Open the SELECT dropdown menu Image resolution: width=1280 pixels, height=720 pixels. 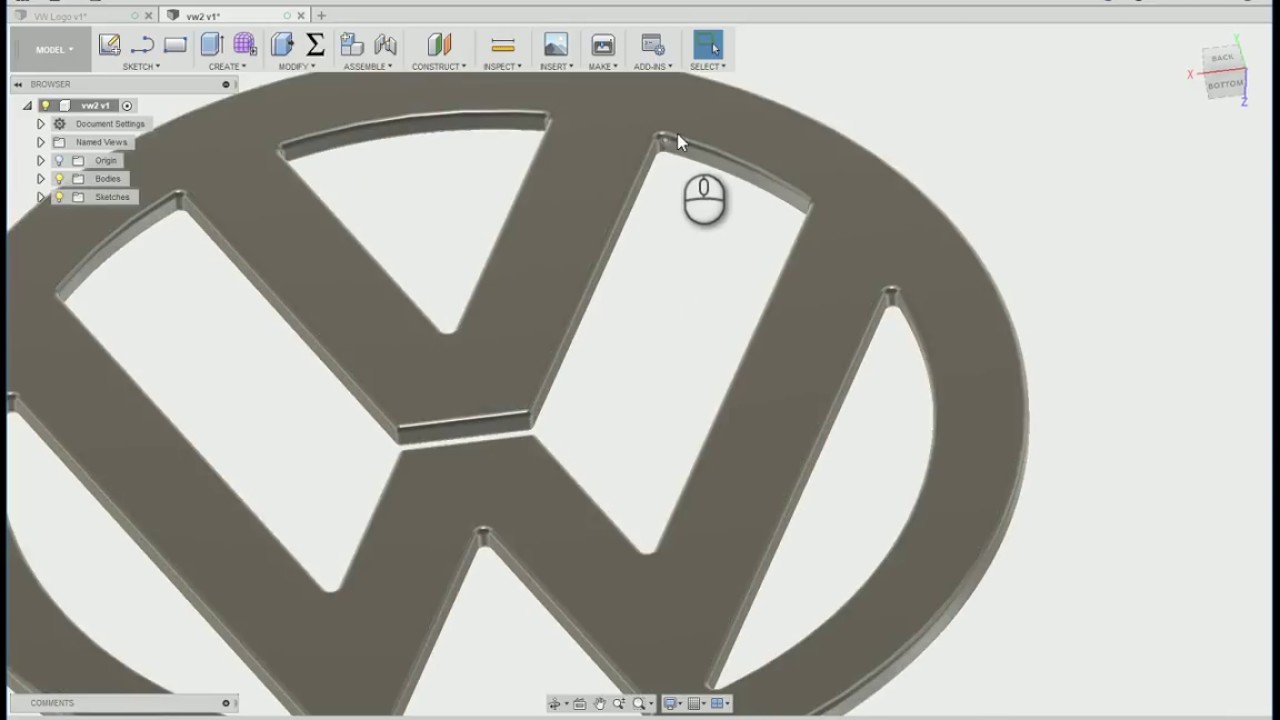708,67
